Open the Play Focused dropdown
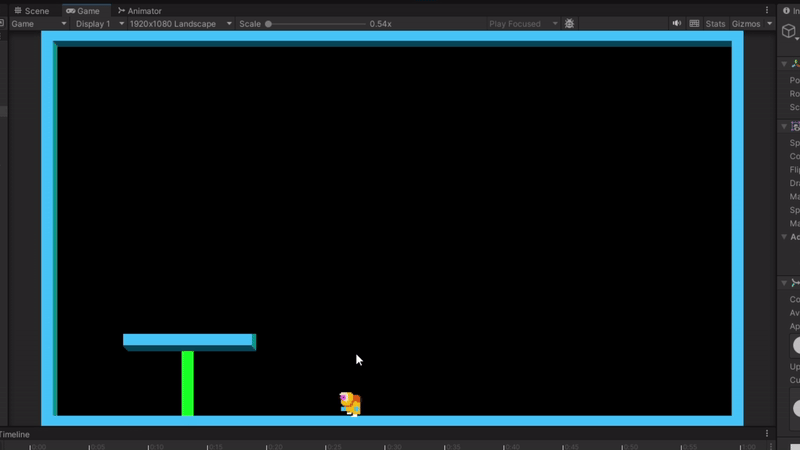The image size is (800, 450). 523,24
